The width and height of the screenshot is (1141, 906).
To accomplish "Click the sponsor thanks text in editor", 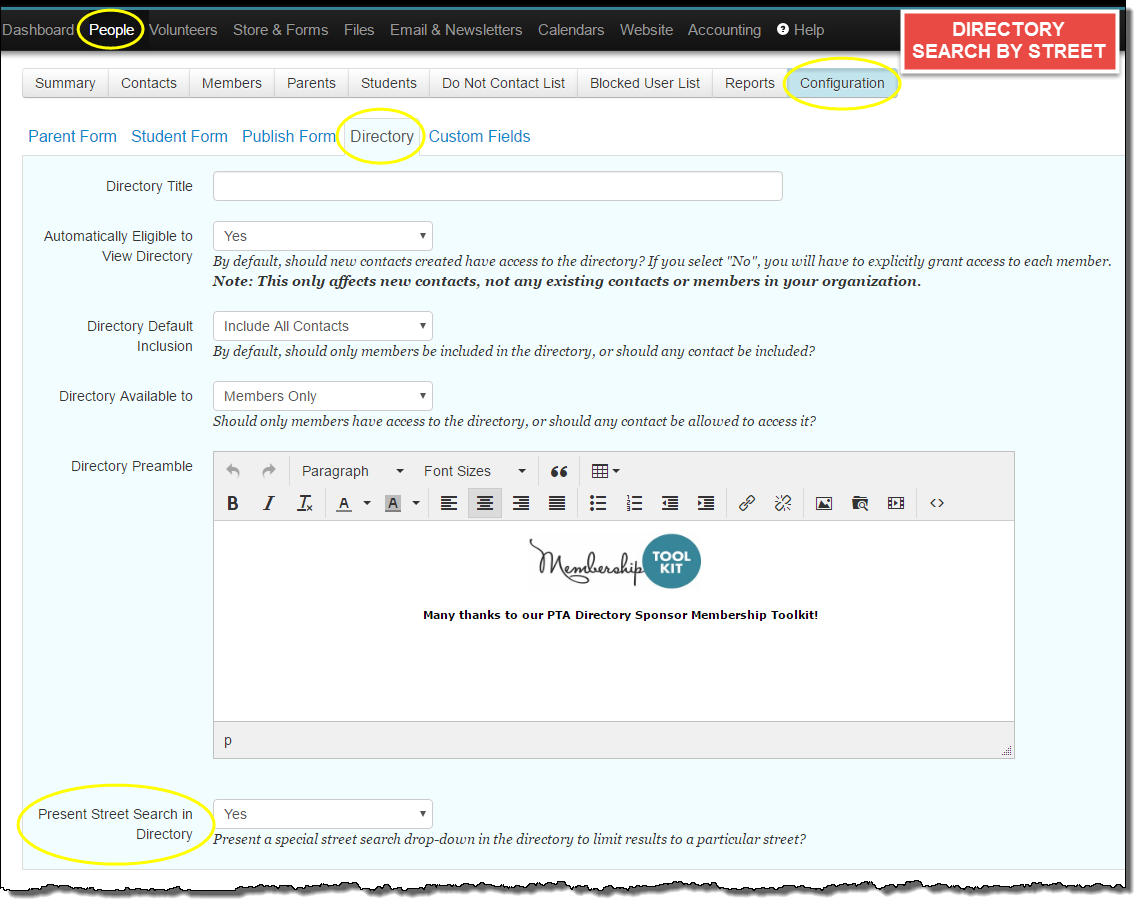I will [x=621, y=615].
